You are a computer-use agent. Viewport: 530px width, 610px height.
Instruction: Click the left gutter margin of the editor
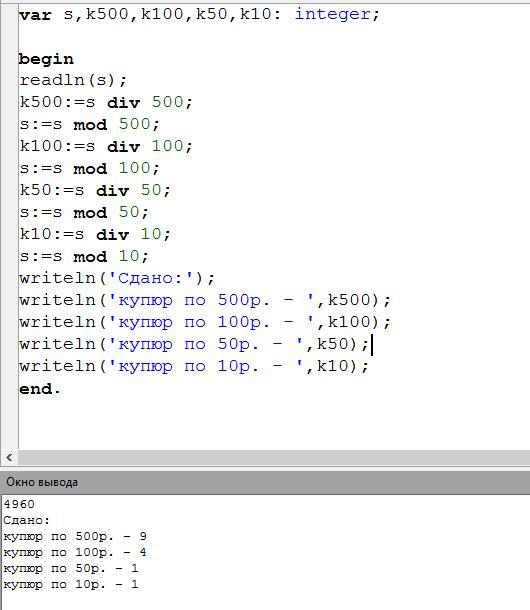click(9, 226)
